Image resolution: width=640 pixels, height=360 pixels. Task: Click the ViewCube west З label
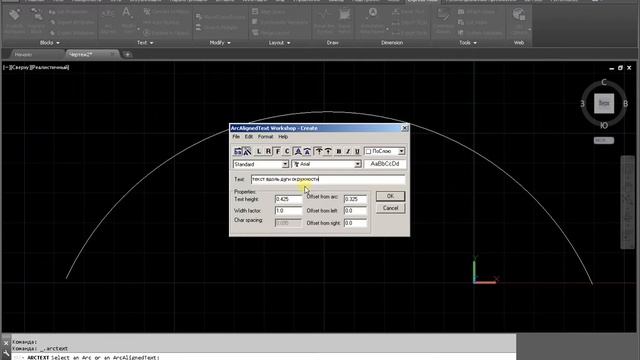click(x=582, y=104)
